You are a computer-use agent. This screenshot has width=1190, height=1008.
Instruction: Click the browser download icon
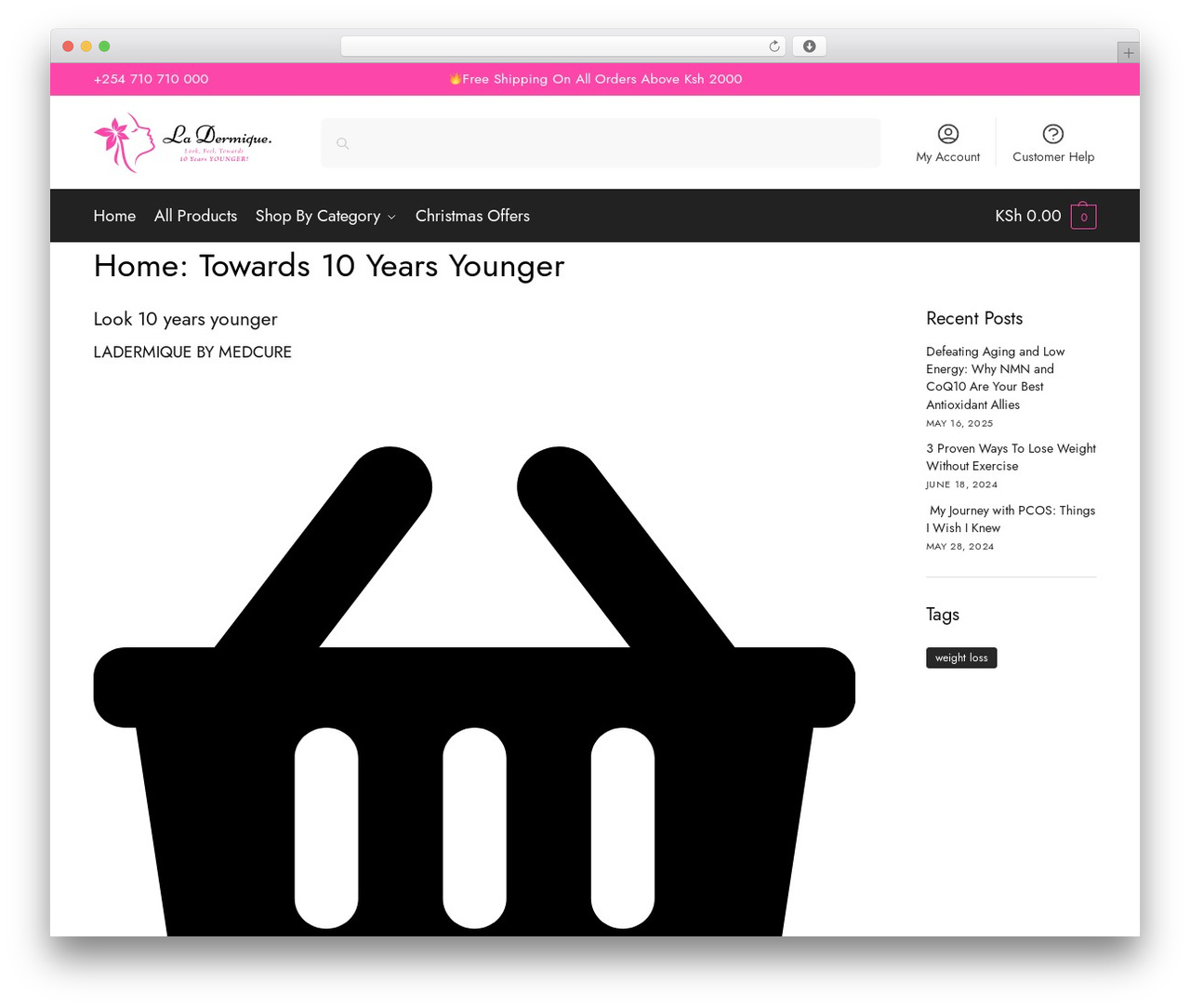[810, 46]
